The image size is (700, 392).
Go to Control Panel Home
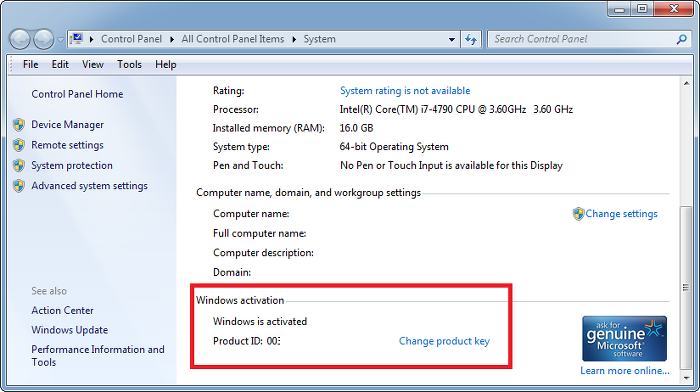(77, 94)
